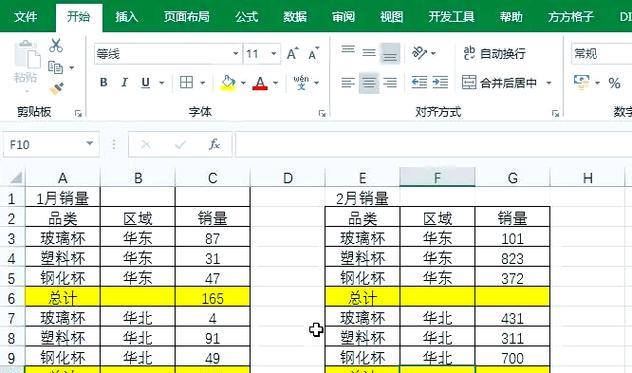Click the 合并后居中 button
Viewport: 632px width, 373px height.
(499, 83)
